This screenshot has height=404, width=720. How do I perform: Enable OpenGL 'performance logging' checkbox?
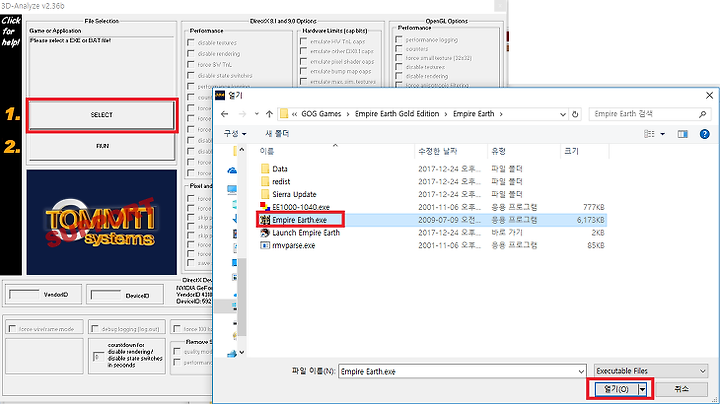point(399,39)
